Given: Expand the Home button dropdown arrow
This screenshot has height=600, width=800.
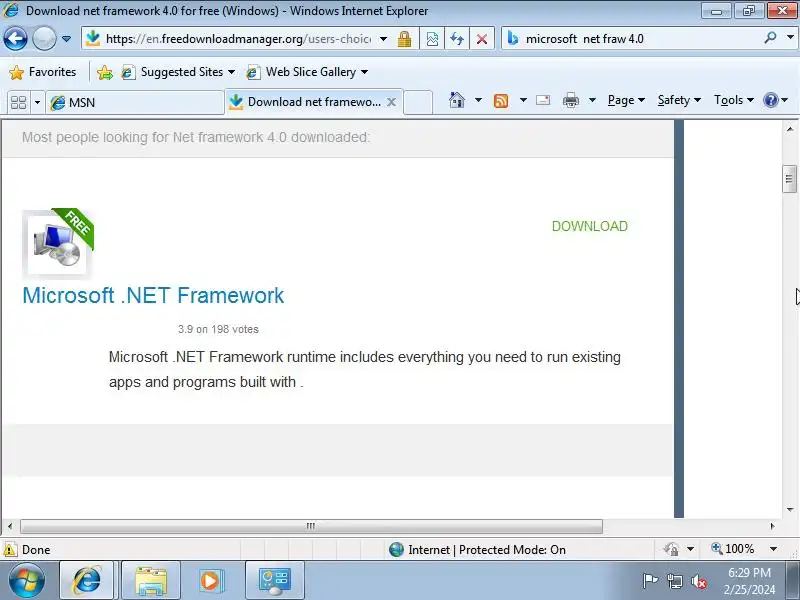Looking at the screenshot, I should pos(478,100).
